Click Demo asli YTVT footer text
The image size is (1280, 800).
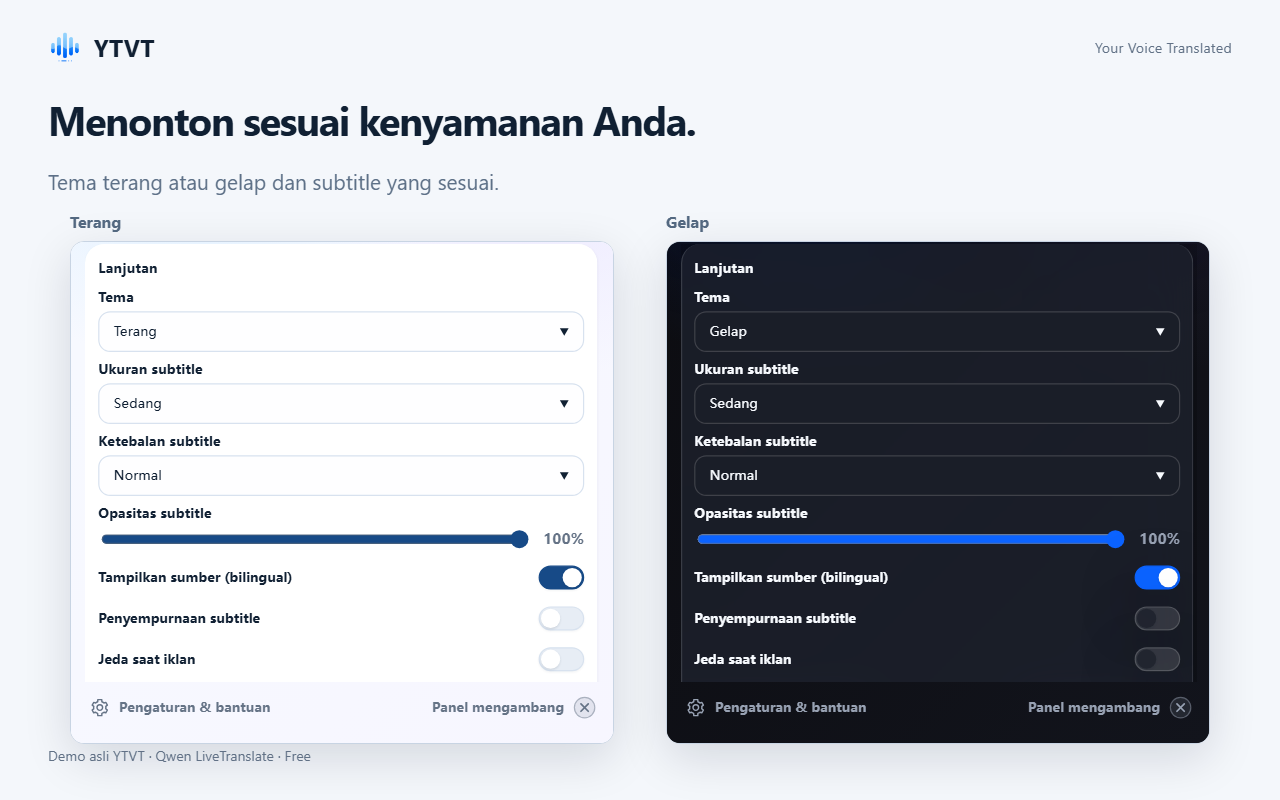[x=179, y=756]
